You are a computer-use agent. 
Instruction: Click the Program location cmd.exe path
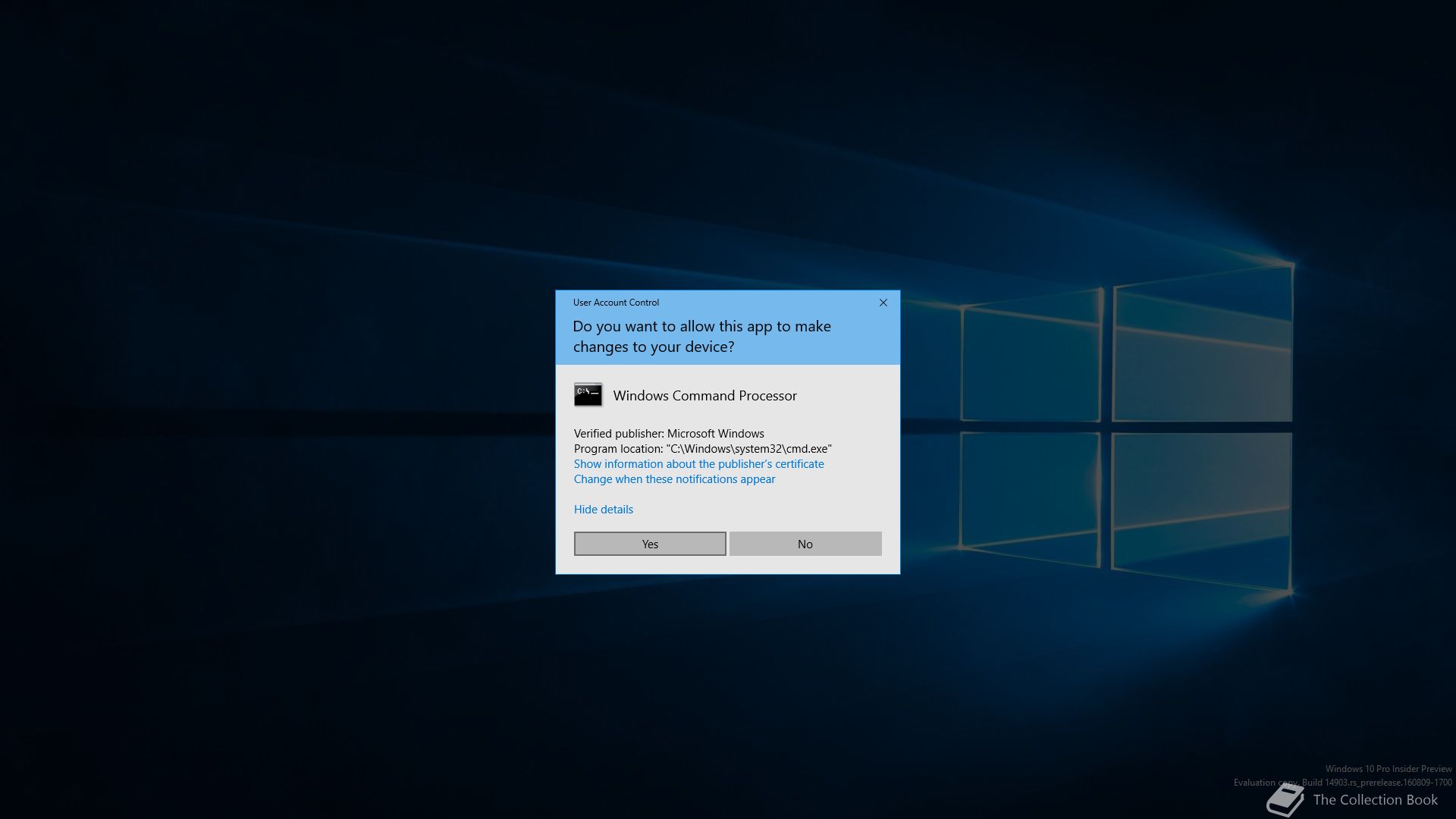click(703, 449)
